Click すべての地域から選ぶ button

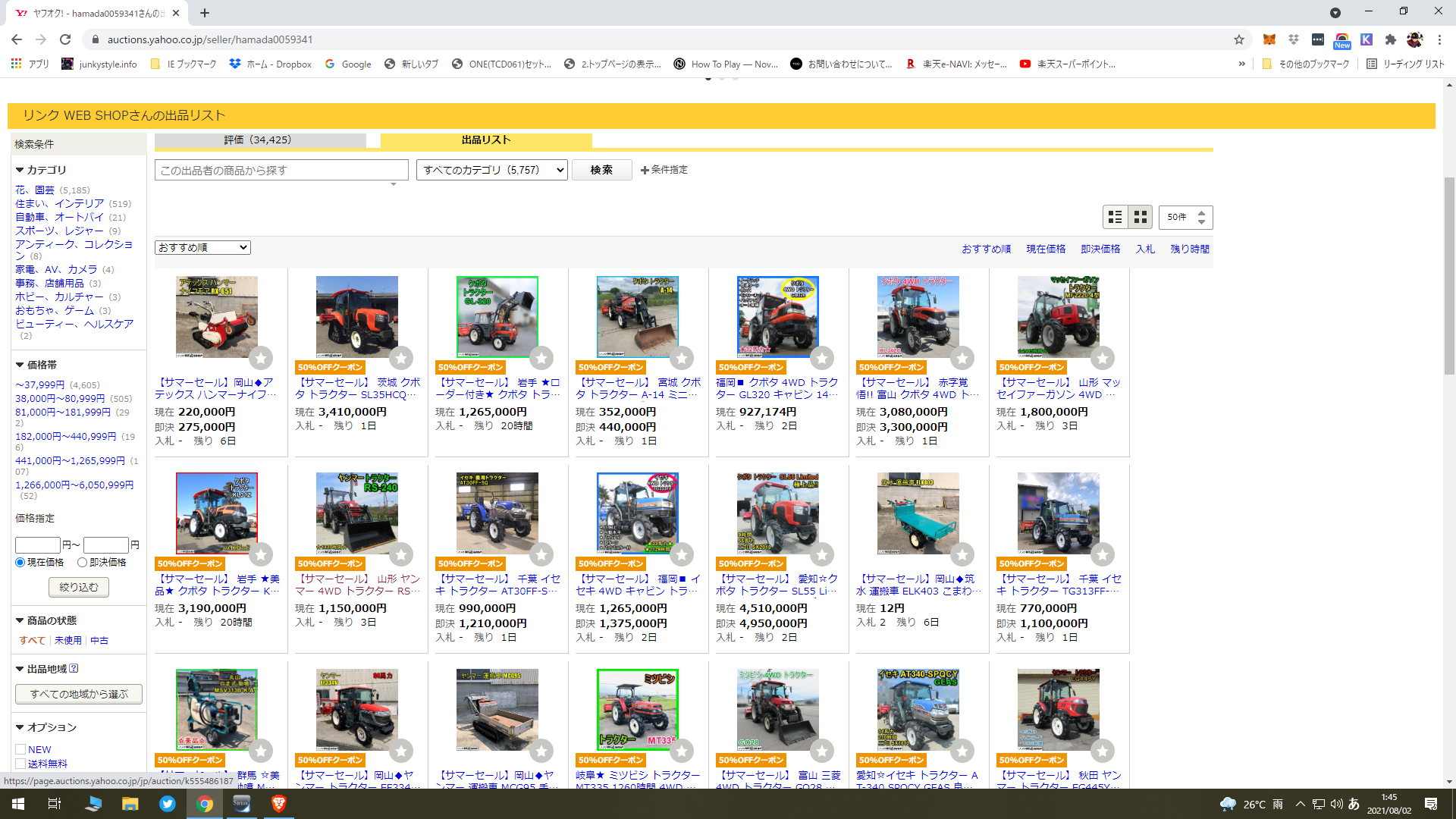pyautogui.click(x=79, y=694)
